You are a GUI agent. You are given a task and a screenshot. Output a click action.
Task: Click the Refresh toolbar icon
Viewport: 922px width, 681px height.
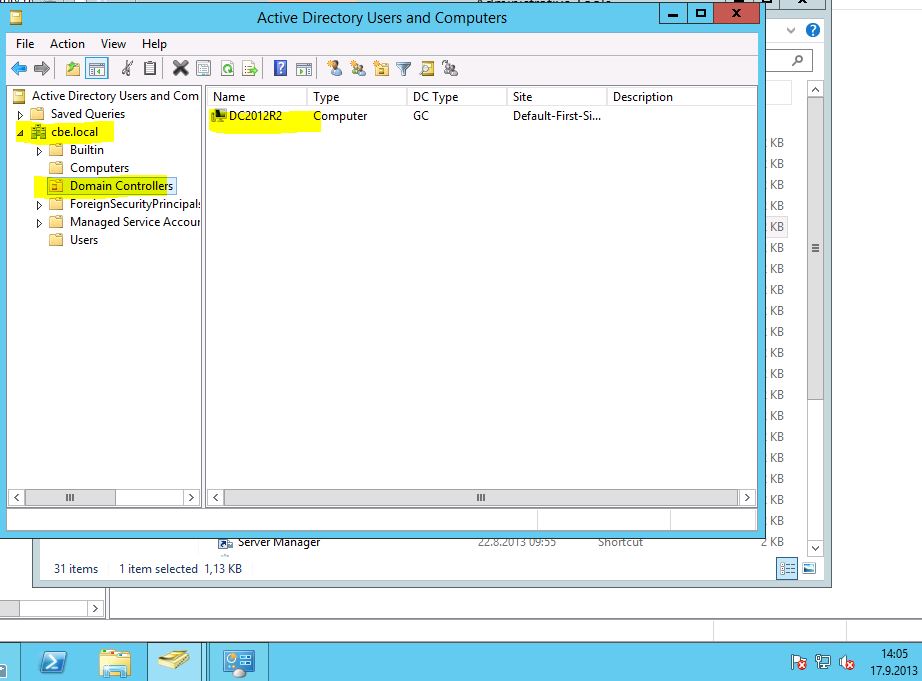(227, 69)
